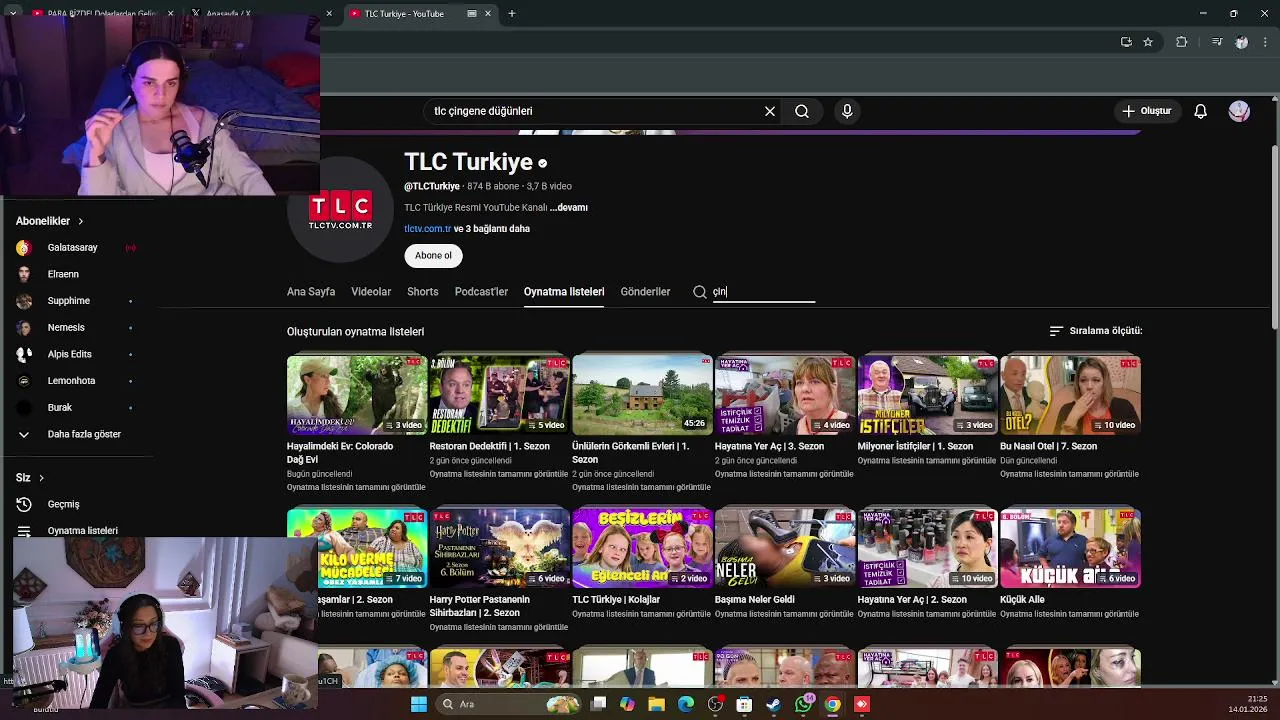
Task: Switch to the Videolar channel tab
Action: [x=371, y=292]
